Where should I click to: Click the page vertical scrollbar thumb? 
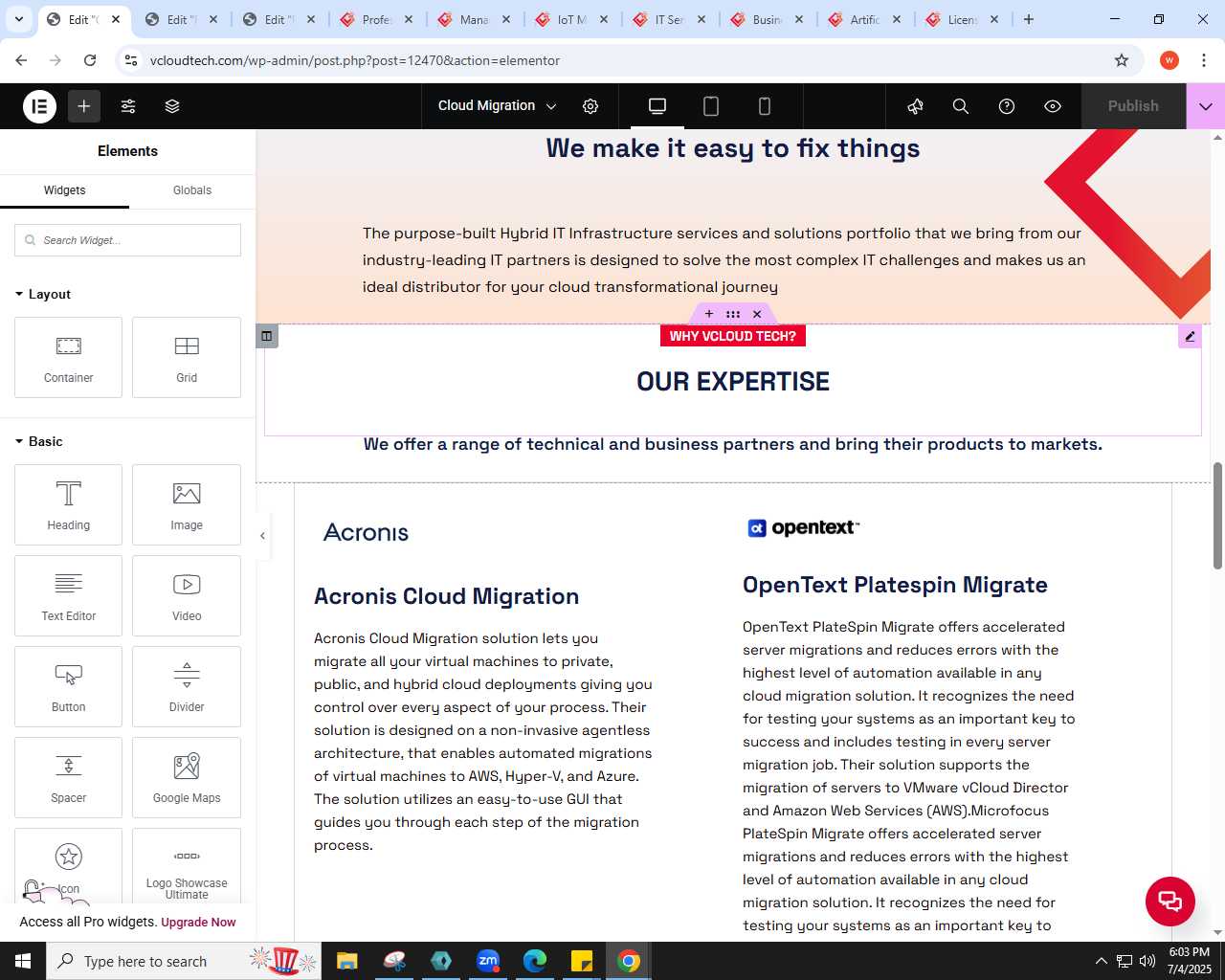point(1217,515)
